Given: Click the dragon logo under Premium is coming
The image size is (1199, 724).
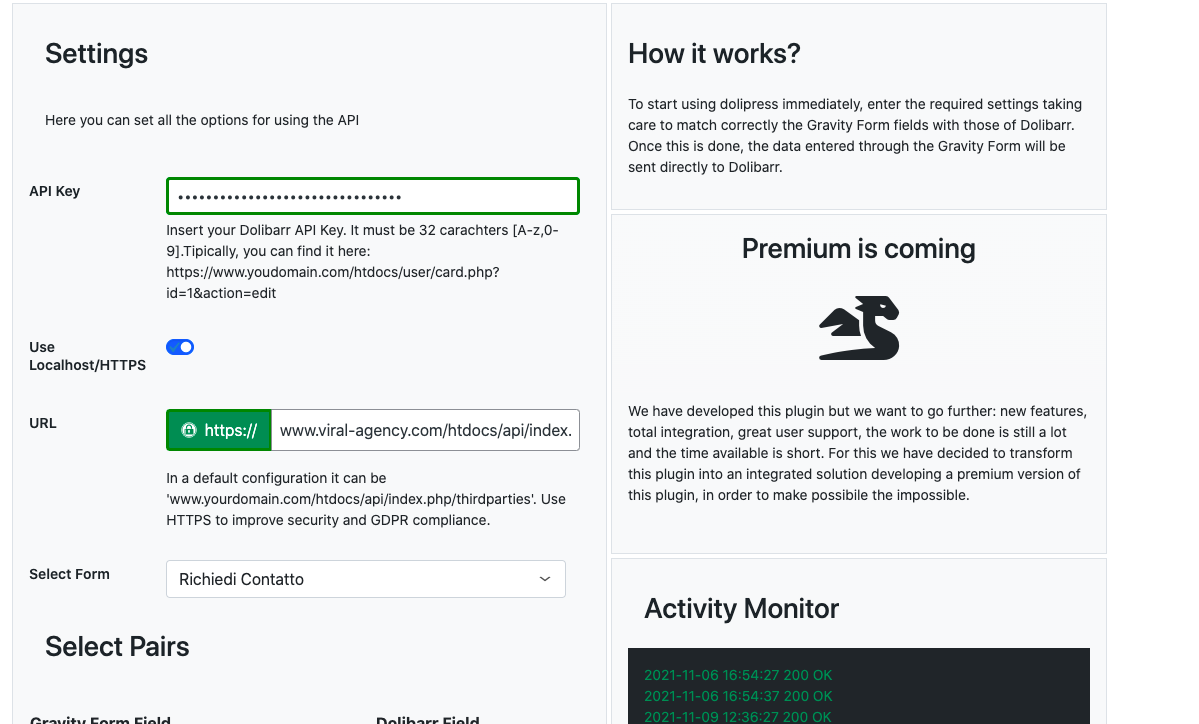Looking at the screenshot, I should coord(859,328).
